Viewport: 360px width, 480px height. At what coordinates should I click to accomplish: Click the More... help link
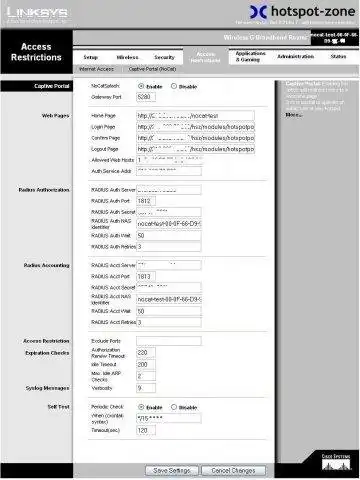(x=294, y=115)
